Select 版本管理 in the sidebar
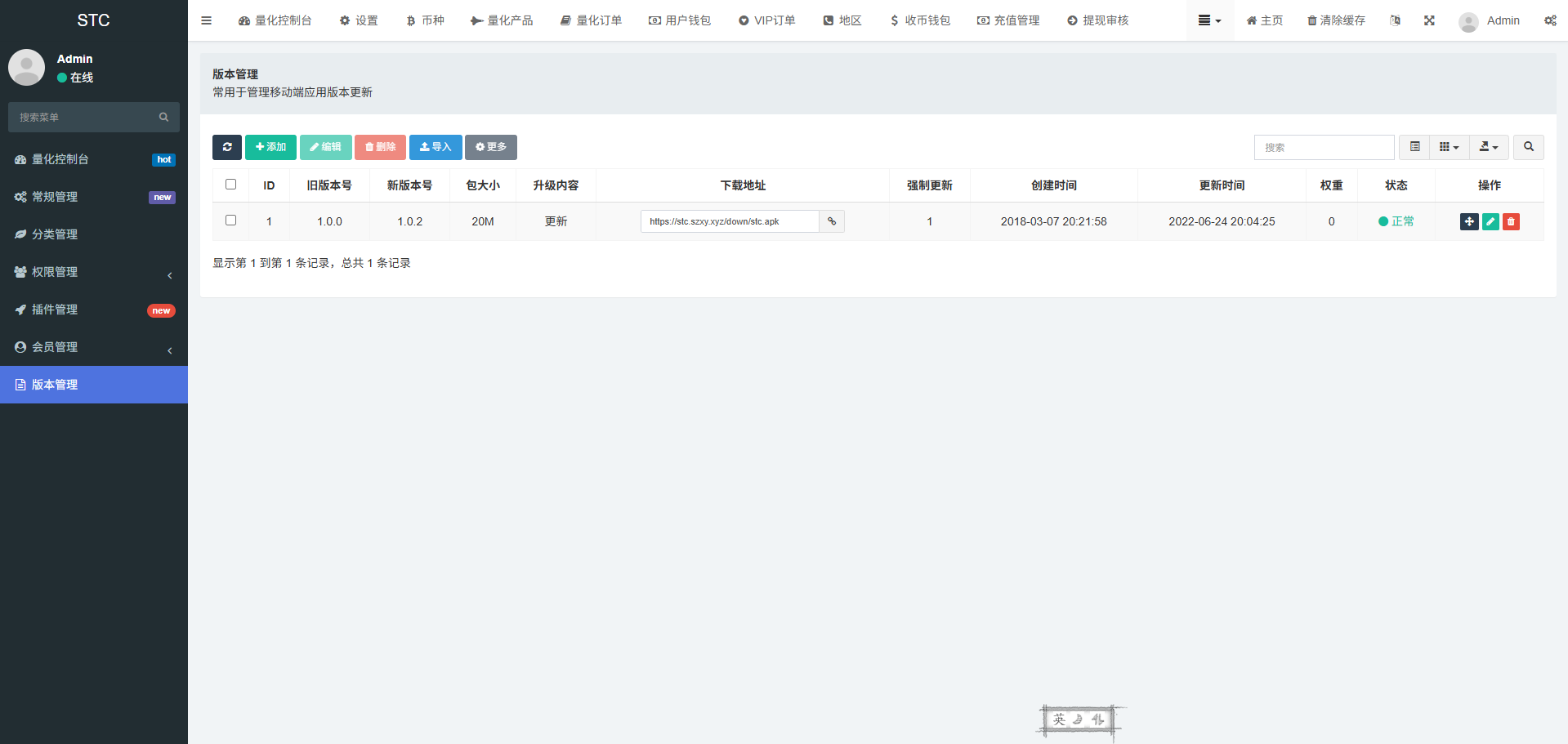 (x=94, y=385)
